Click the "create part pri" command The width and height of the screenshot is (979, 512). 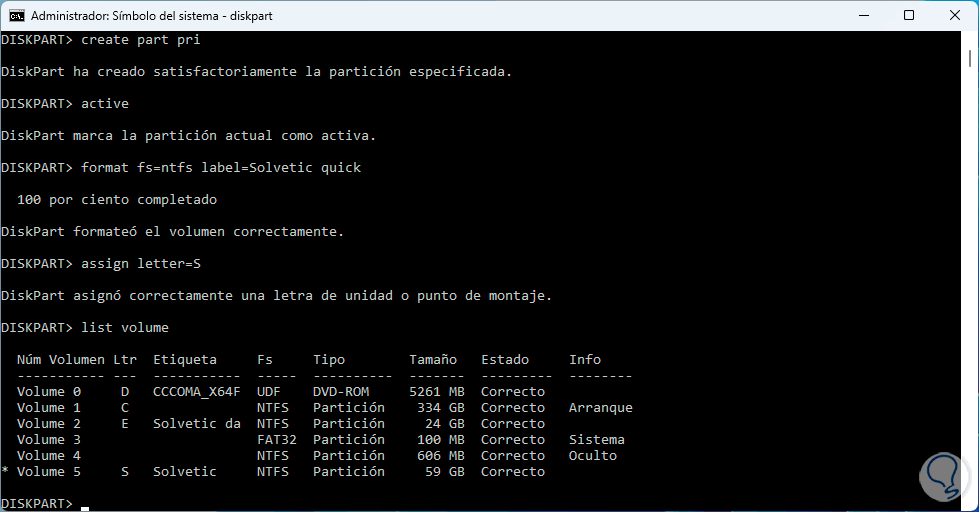click(x=141, y=39)
